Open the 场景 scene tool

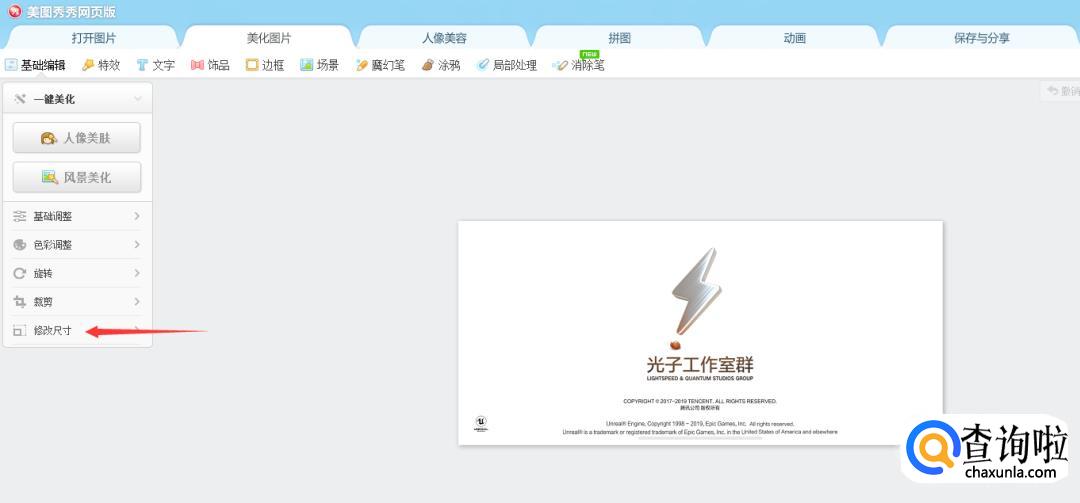click(x=320, y=65)
